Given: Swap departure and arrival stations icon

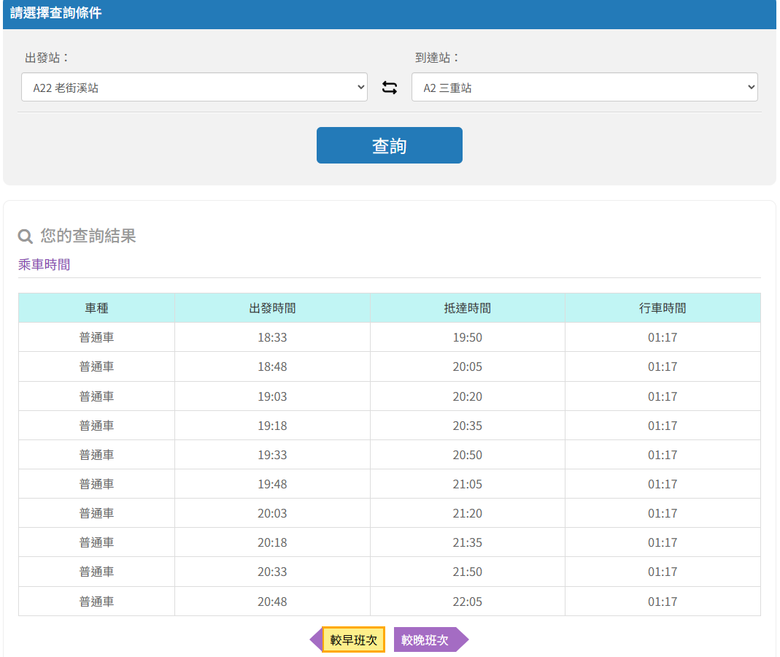Looking at the screenshot, I should [x=389, y=88].
